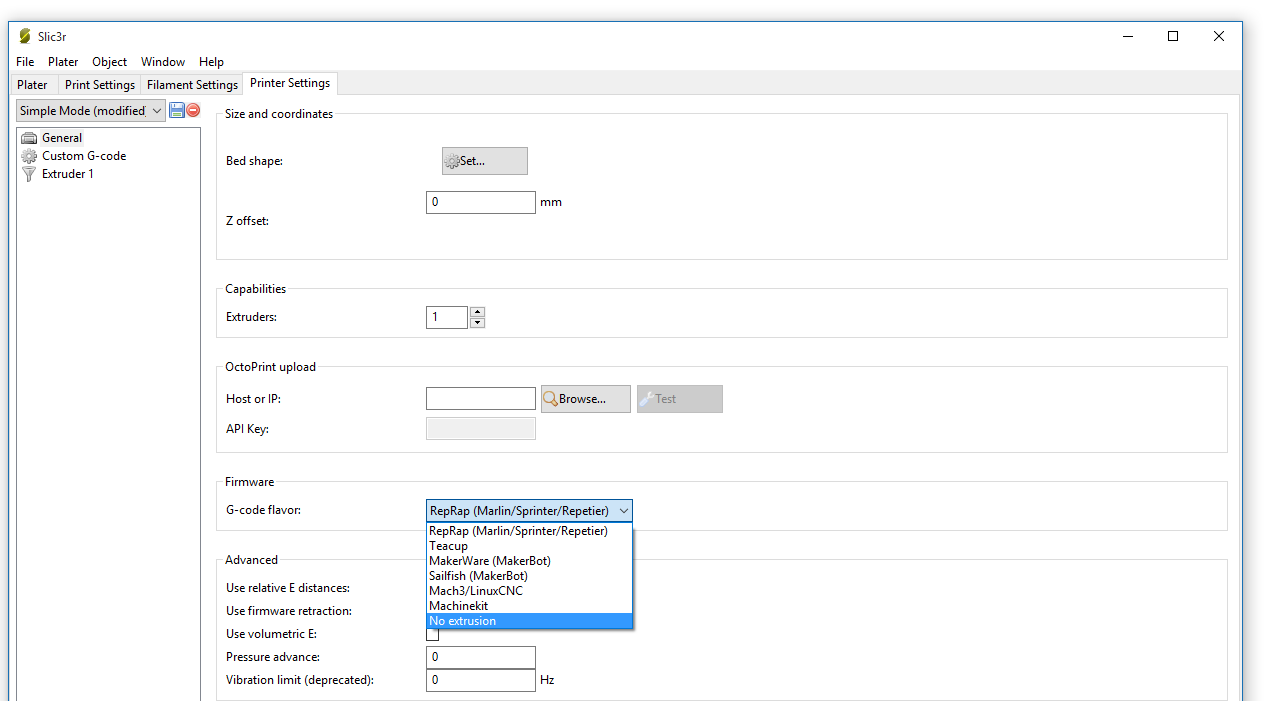Toggle the Use volumetric E checkbox
1264x701 pixels.
[x=433, y=634]
